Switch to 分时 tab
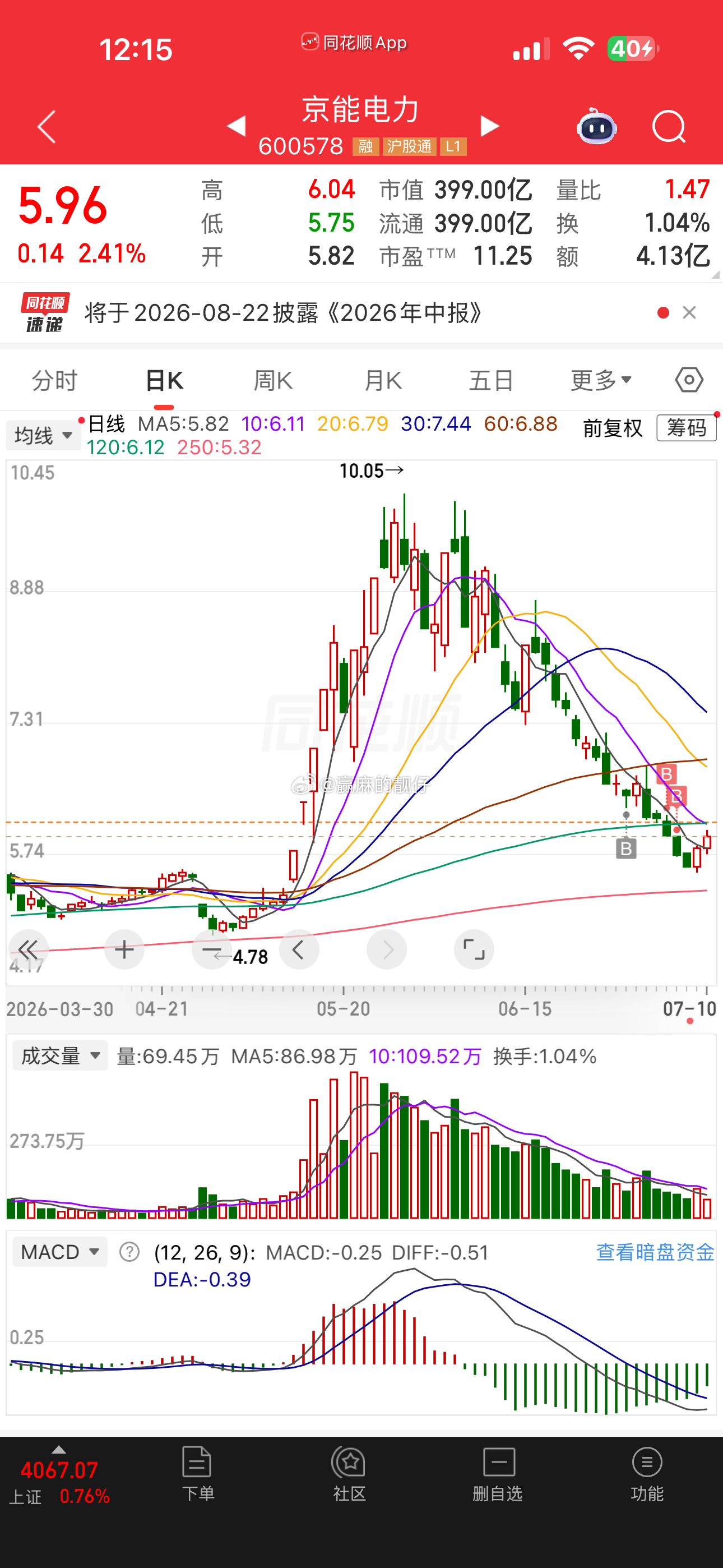This screenshot has width=723, height=1568. 55,380
